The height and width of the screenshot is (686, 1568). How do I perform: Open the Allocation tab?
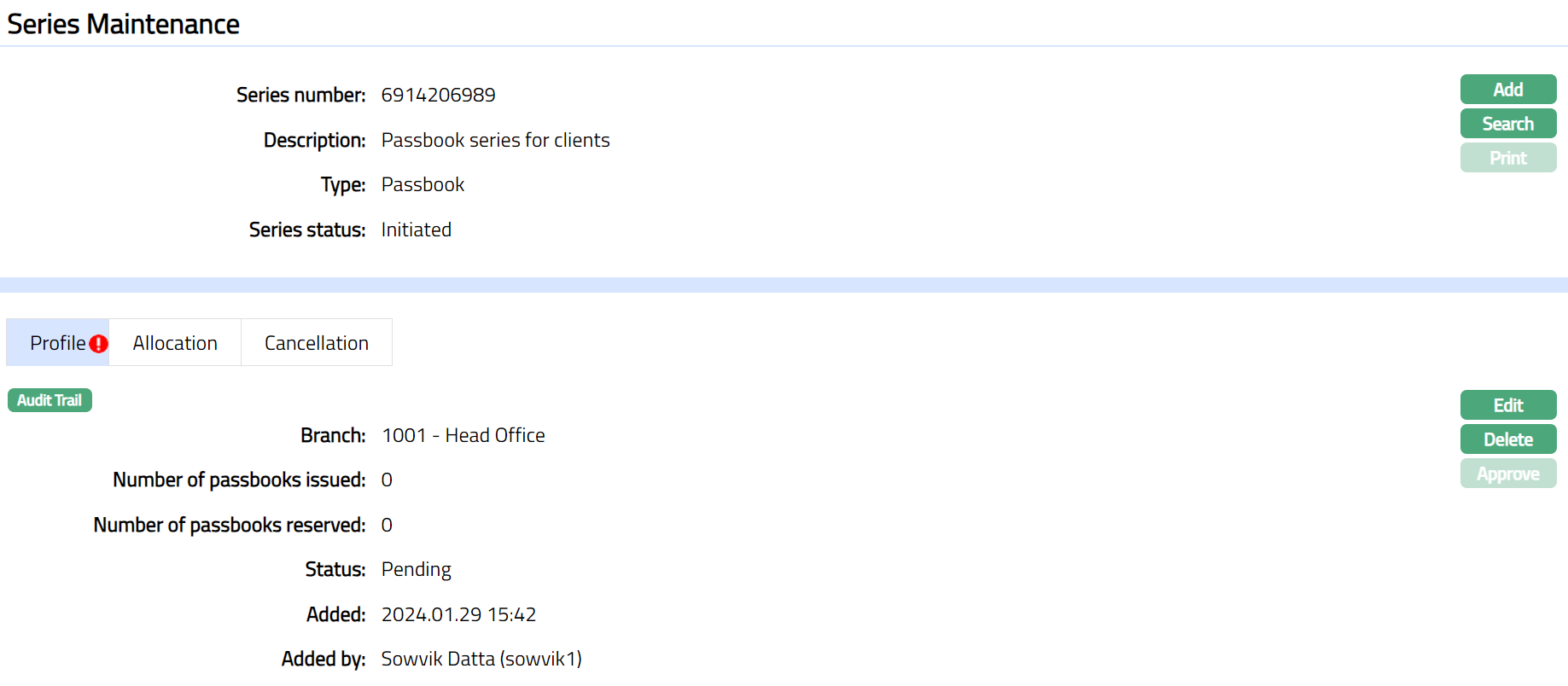click(x=175, y=343)
